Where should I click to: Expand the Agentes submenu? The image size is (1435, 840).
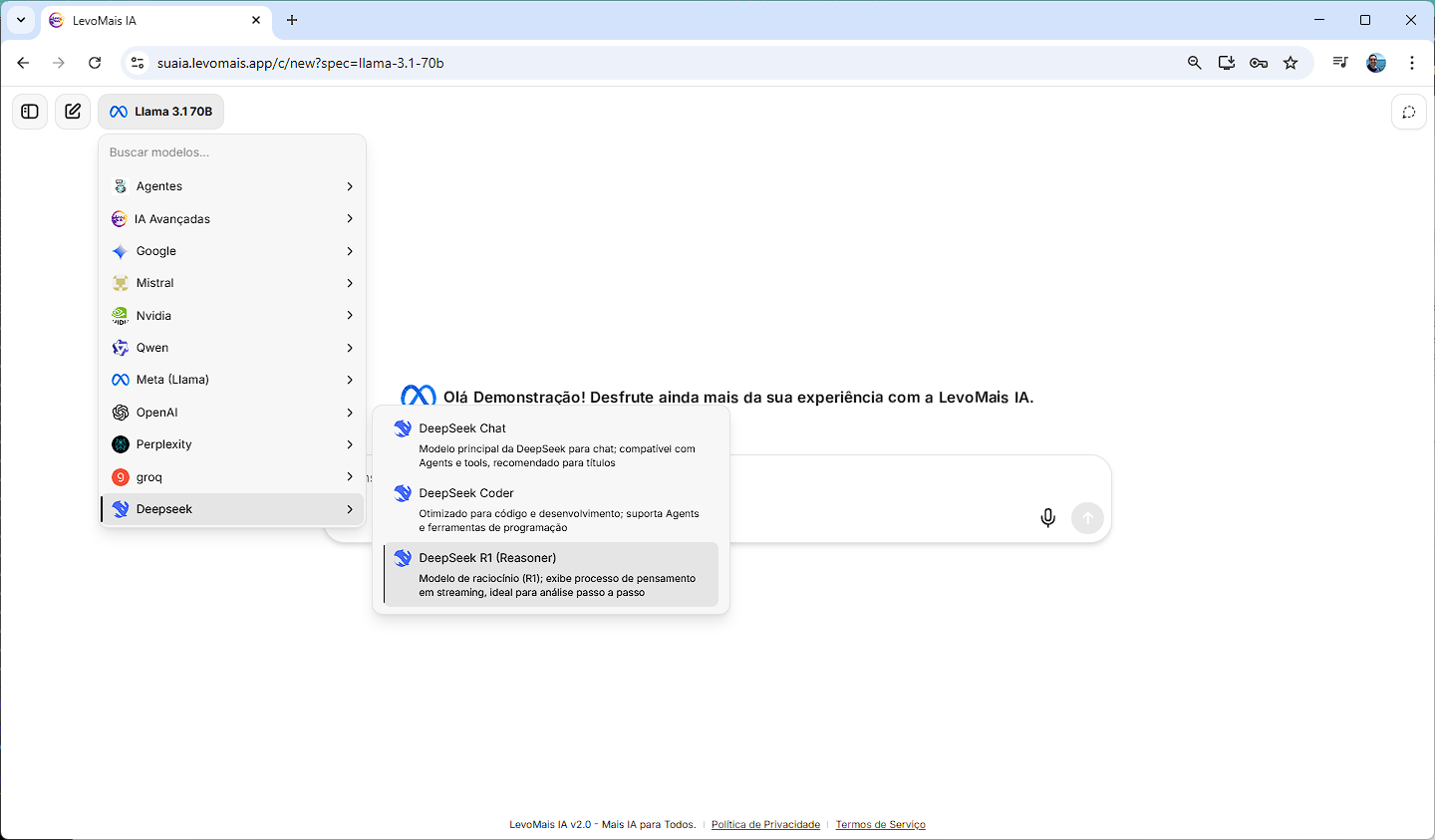(x=232, y=186)
